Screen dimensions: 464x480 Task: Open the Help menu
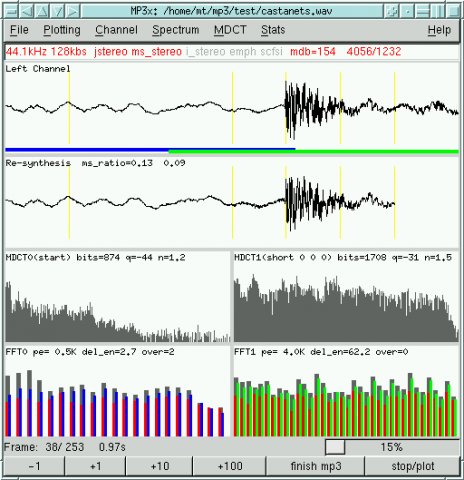(439, 30)
